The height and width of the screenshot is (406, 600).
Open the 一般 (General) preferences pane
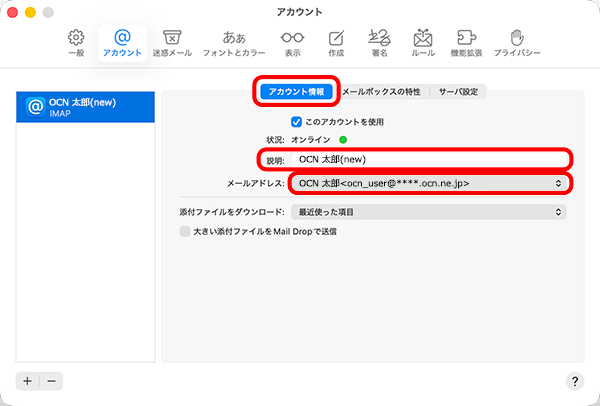[x=75, y=41]
